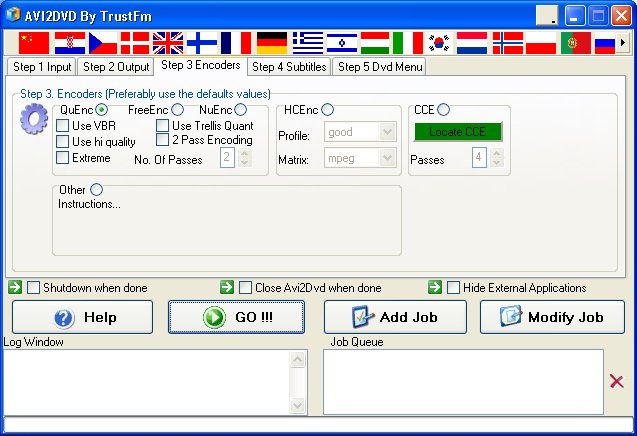Image resolution: width=637 pixels, height=436 pixels.
Task: Select the Norwegian flag language
Action: (x=508, y=43)
